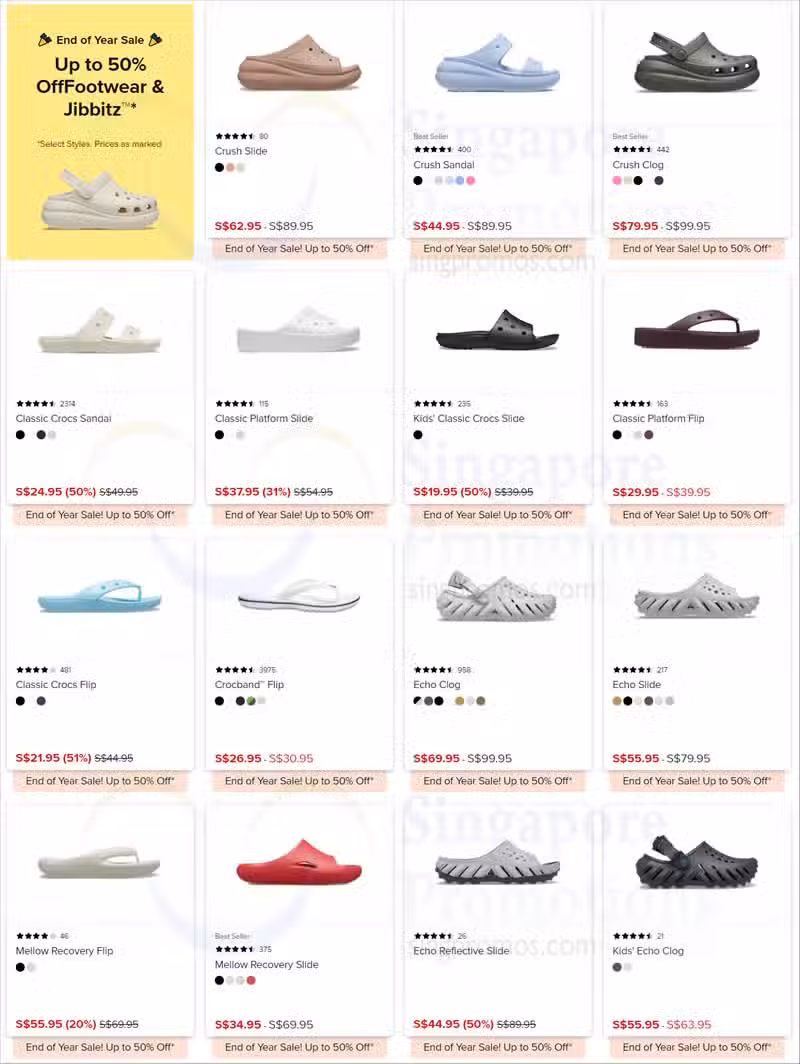View the Kids' Echo Clog thumbnail
This screenshot has width=800, height=1064.
[697, 862]
